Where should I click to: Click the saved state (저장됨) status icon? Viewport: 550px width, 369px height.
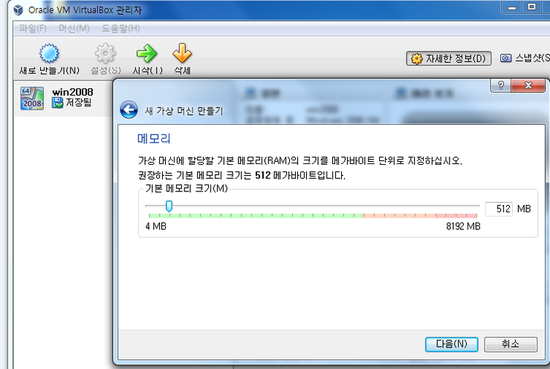click(57, 103)
